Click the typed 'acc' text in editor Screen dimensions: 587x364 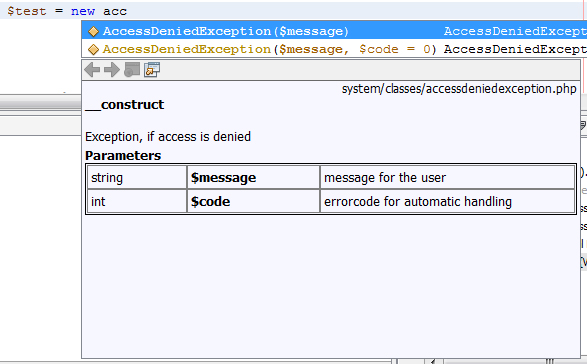point(115,12)
